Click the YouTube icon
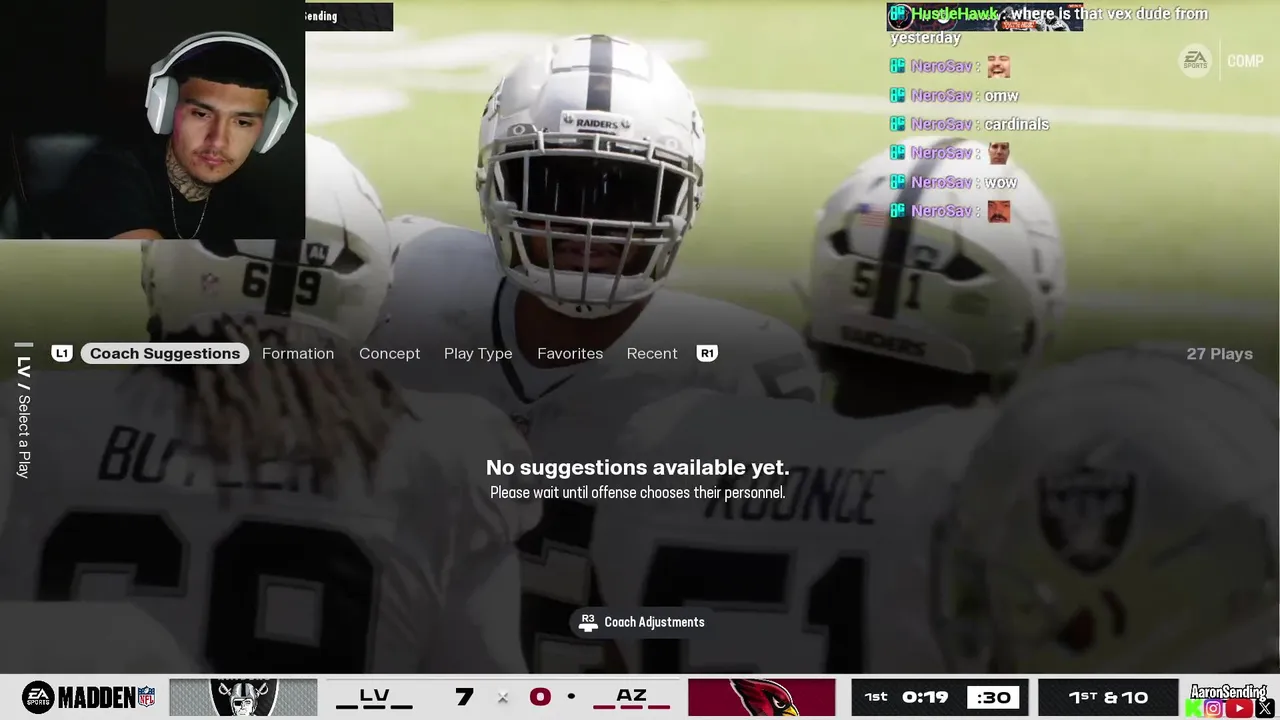1280x720 pixels. point(1239,709)
